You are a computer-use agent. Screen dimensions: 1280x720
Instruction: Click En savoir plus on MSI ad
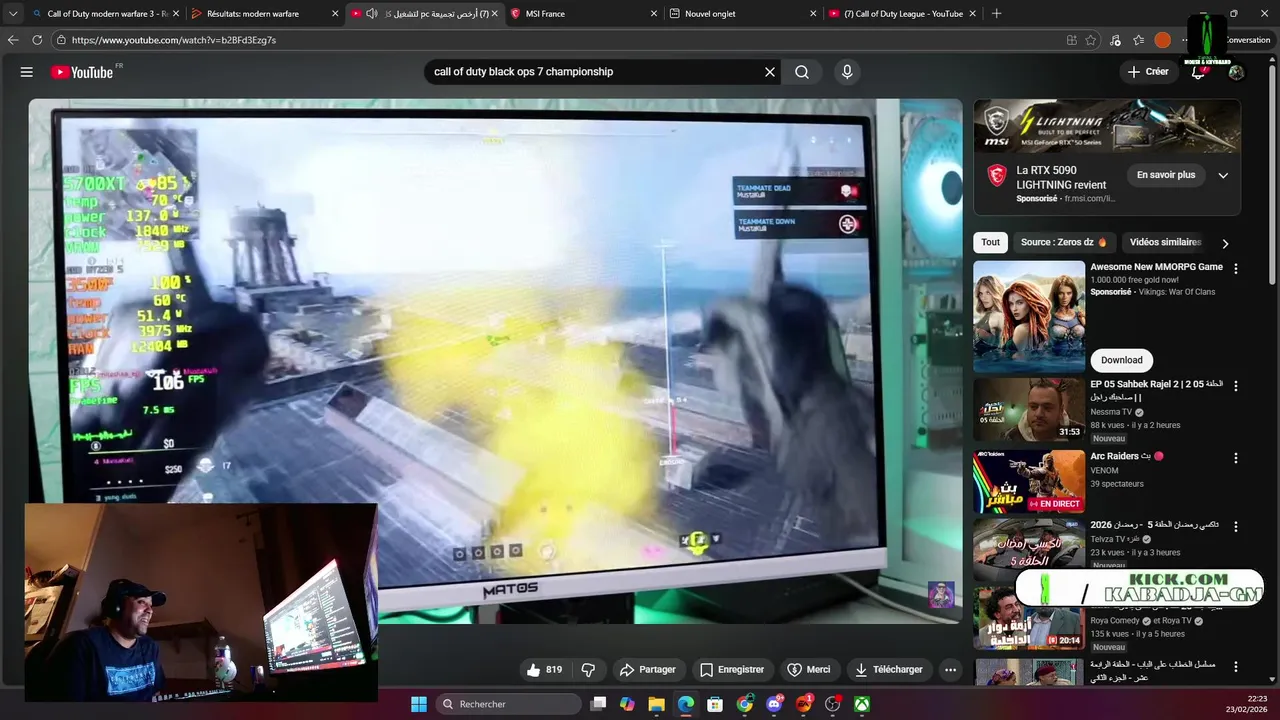1166,175
